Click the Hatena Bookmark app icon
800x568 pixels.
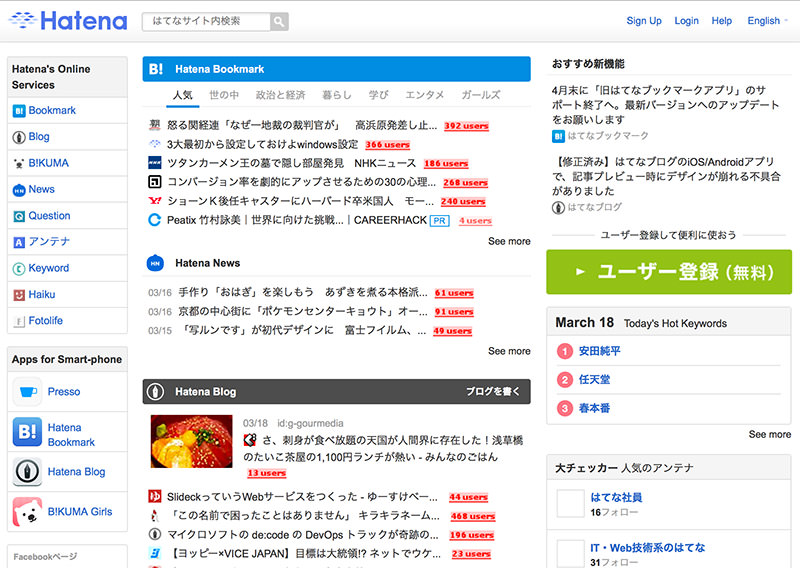point(27,432)
